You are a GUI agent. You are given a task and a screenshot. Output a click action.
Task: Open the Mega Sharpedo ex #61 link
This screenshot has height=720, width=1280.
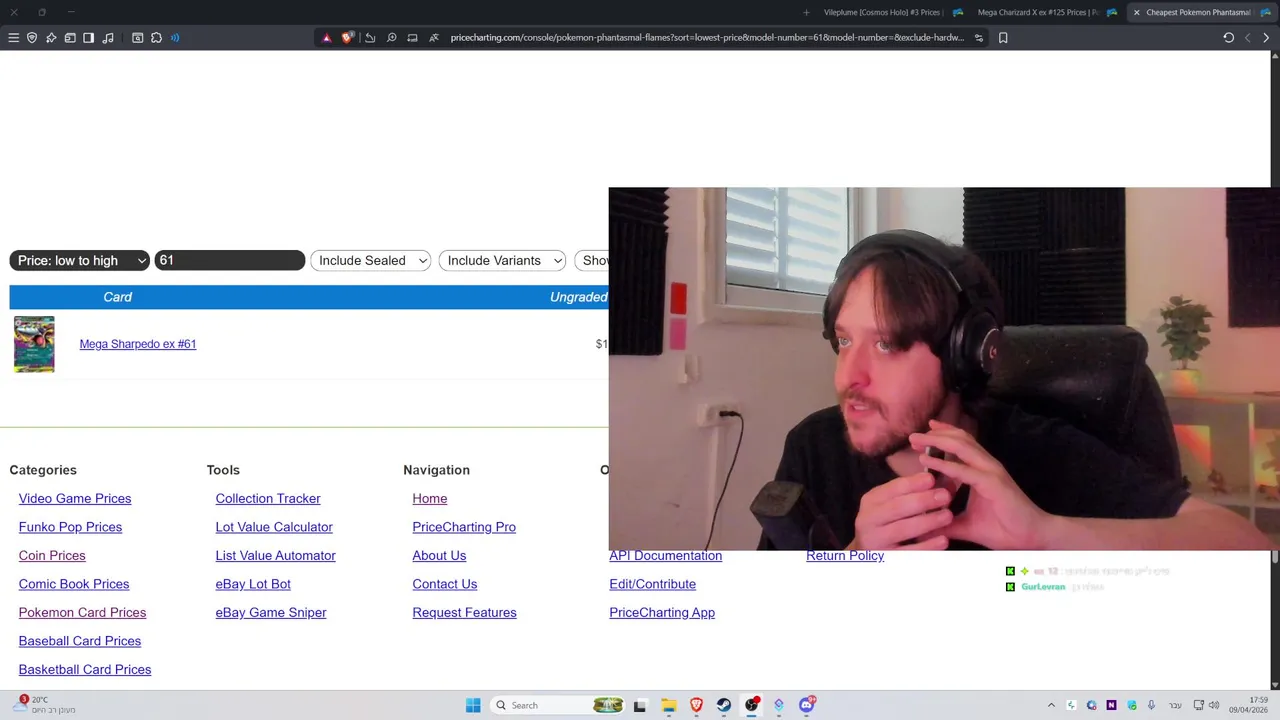click(137, 344)
